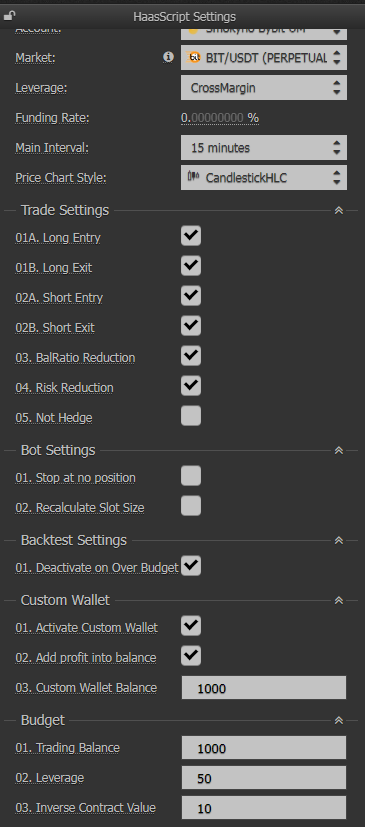Click the 03. Custom Wallet Balance input field
This screenshot has width=365, height=827.
pos(264,688)
